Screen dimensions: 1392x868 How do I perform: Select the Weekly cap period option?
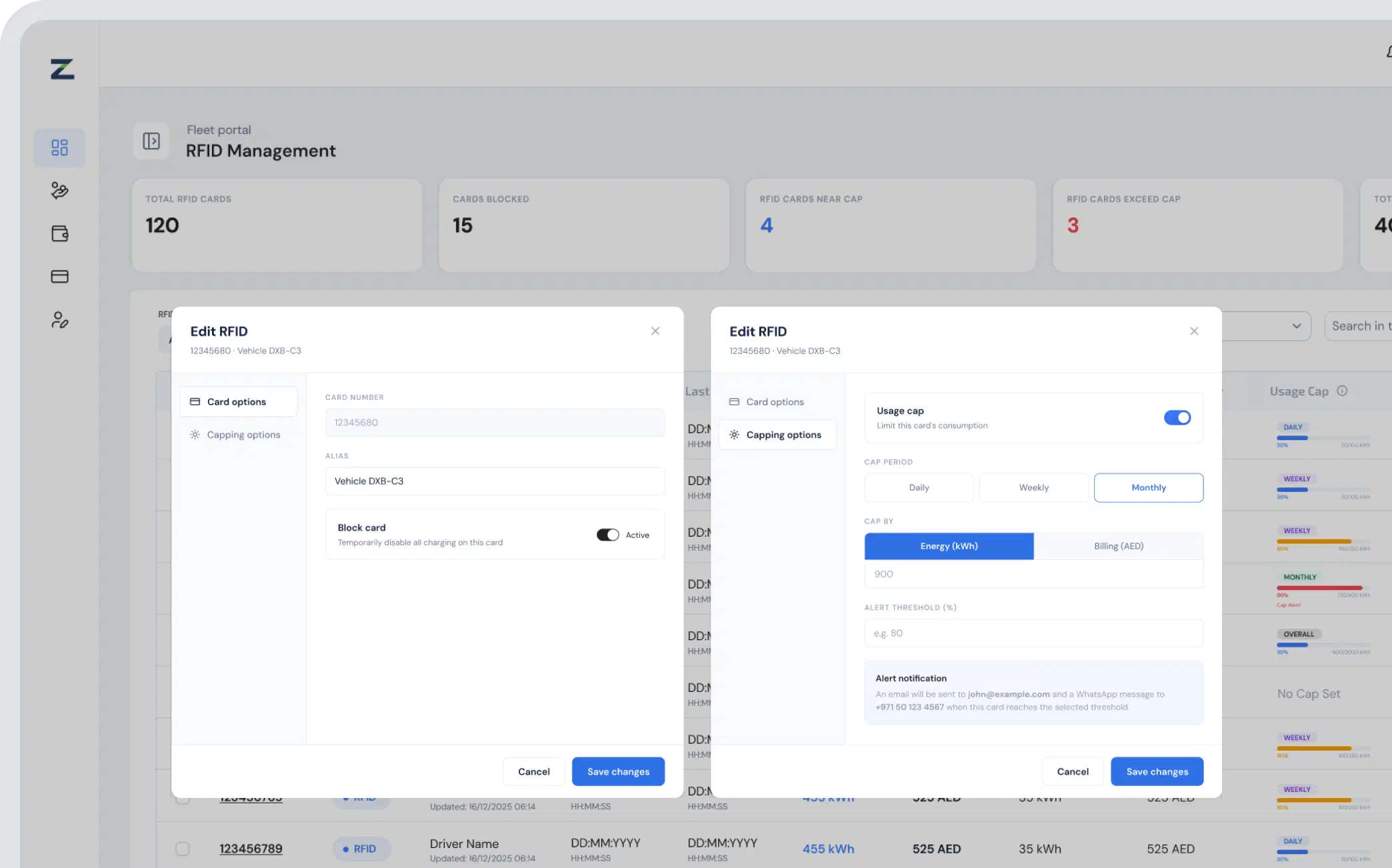click(x=1033, y=487)
